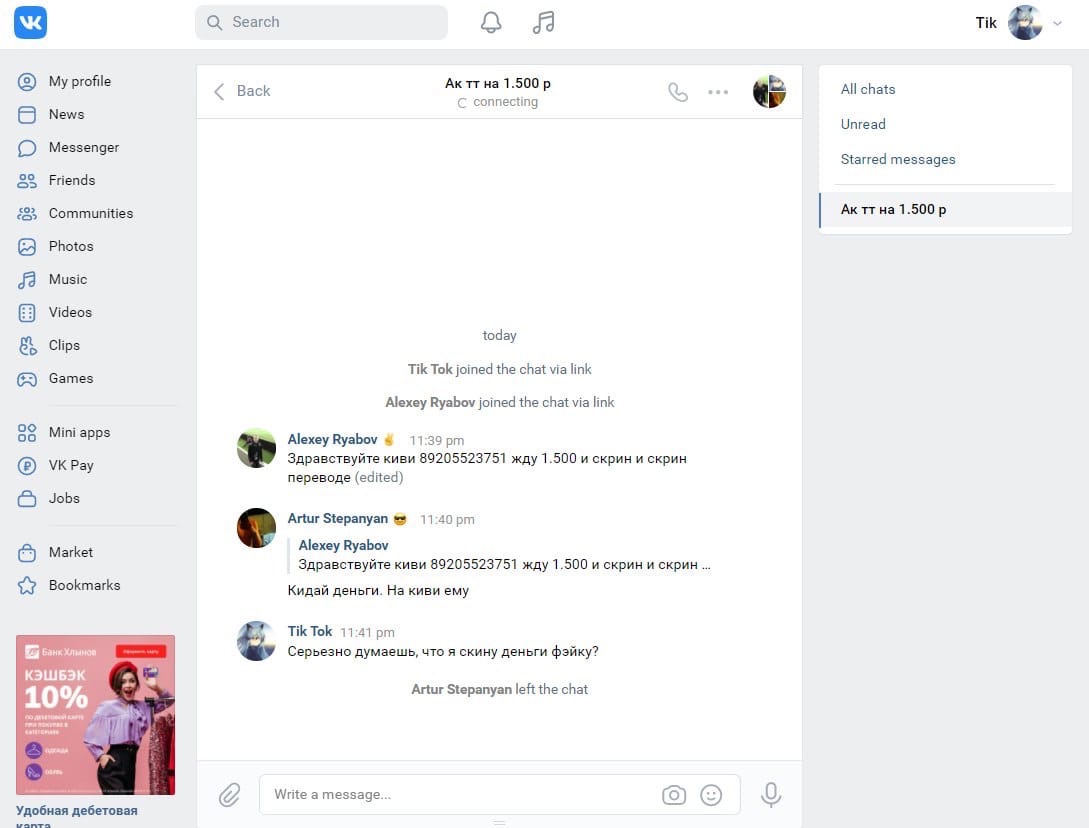This screenshot has width=1089, height=828.
Task: Click into the Search field
Action: pos(330,22)
